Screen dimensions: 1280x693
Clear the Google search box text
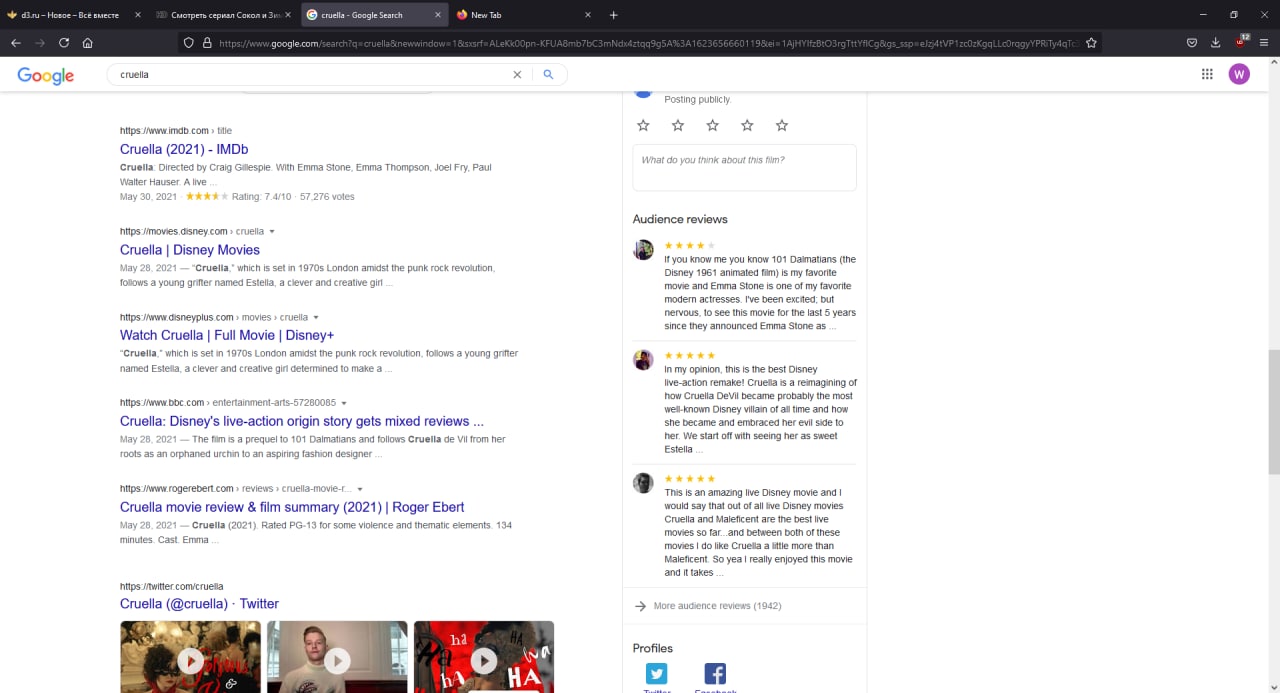point(517,74)
